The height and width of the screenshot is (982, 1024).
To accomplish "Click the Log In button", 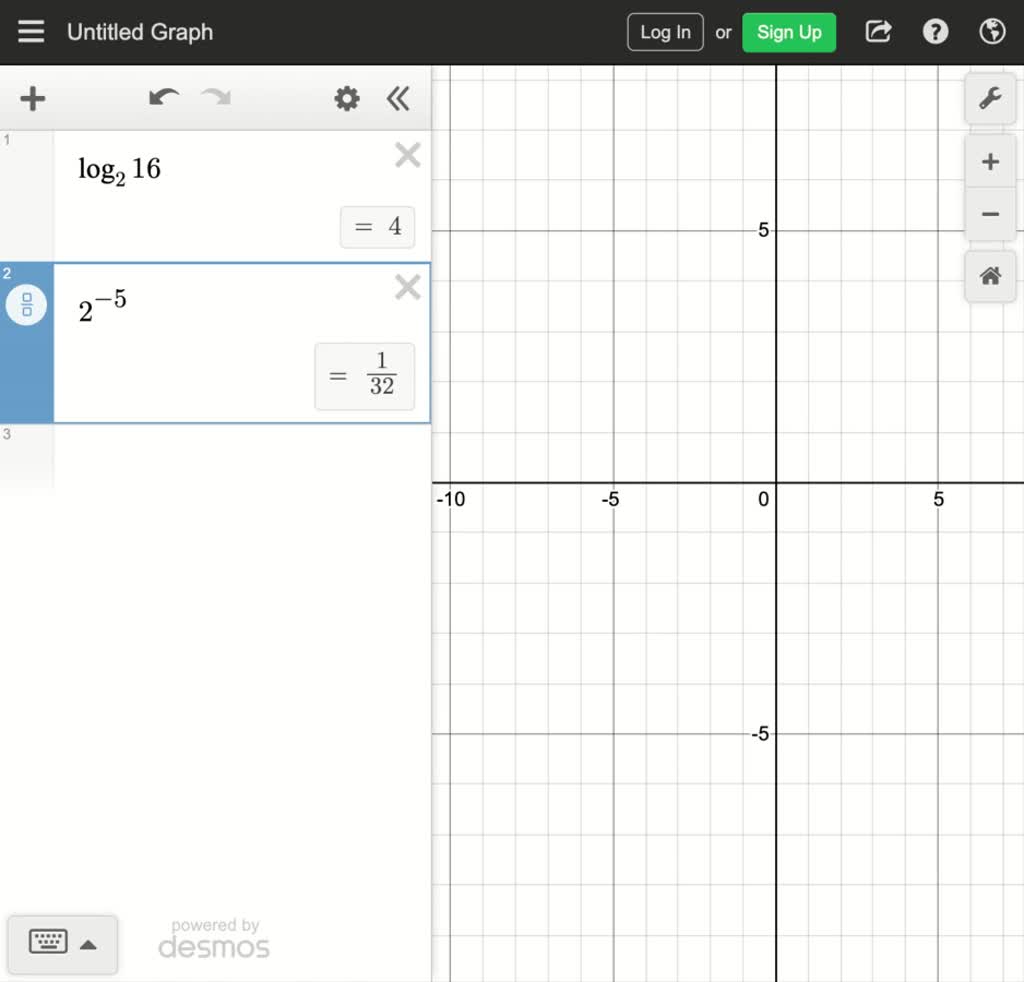I will [x=665, y=32].
